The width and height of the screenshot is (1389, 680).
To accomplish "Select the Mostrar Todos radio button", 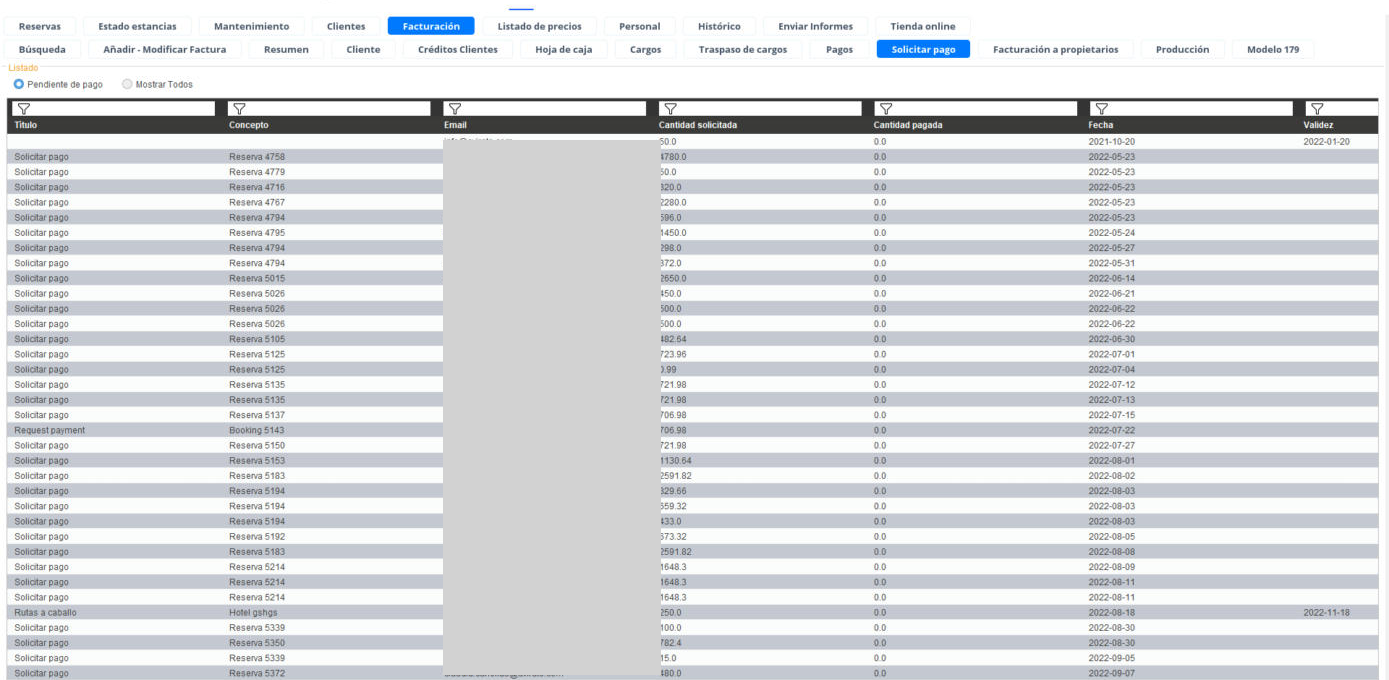I will 127,85.
